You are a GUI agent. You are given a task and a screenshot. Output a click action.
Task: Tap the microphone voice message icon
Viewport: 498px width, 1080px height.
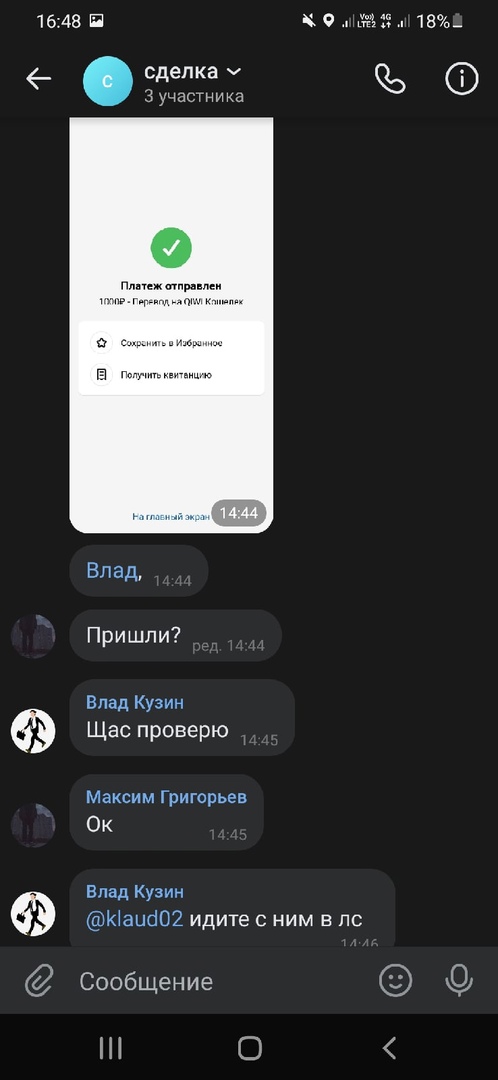[x=459, y=980]
